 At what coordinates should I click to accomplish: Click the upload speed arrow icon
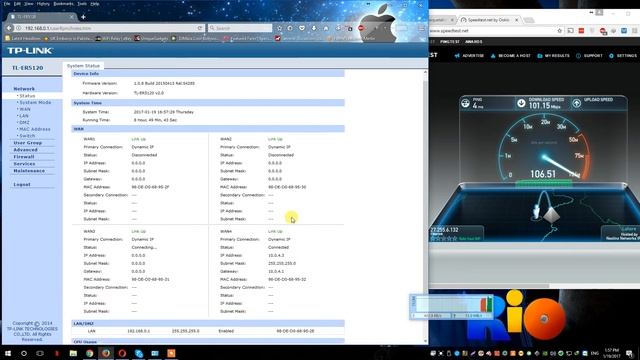[576, 103]
